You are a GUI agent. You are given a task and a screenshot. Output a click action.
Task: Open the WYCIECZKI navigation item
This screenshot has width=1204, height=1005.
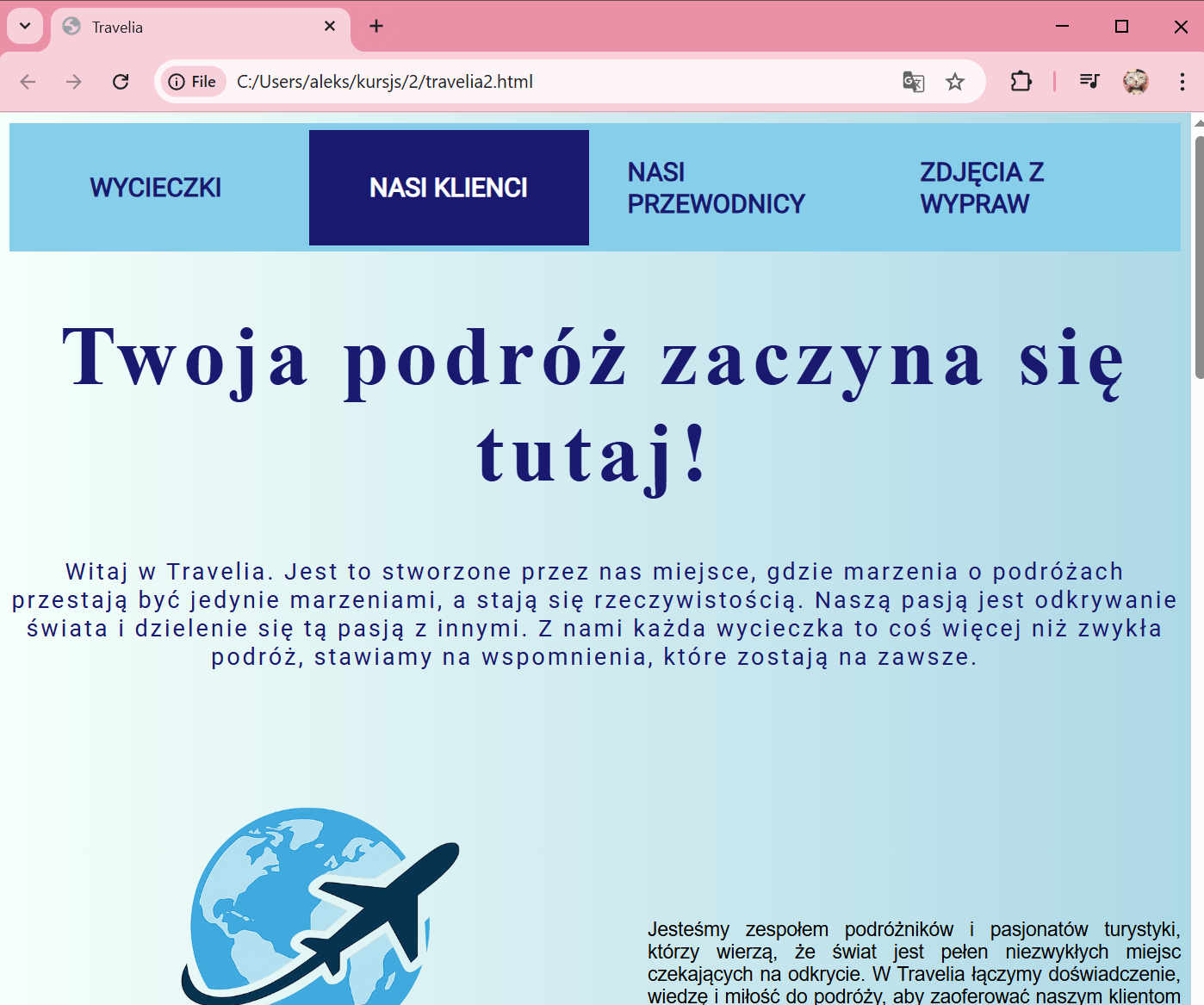156,188
